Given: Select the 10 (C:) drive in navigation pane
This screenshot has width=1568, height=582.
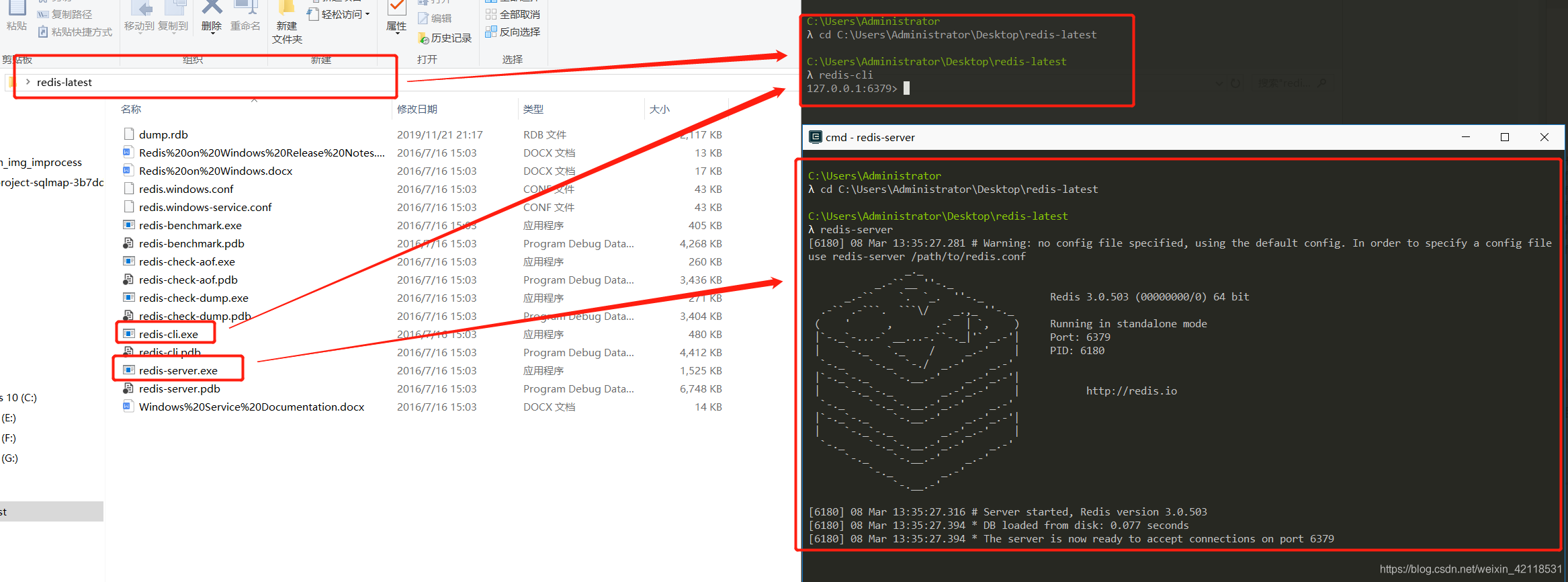Looking at the screenshot, I should tap(19, 398).
